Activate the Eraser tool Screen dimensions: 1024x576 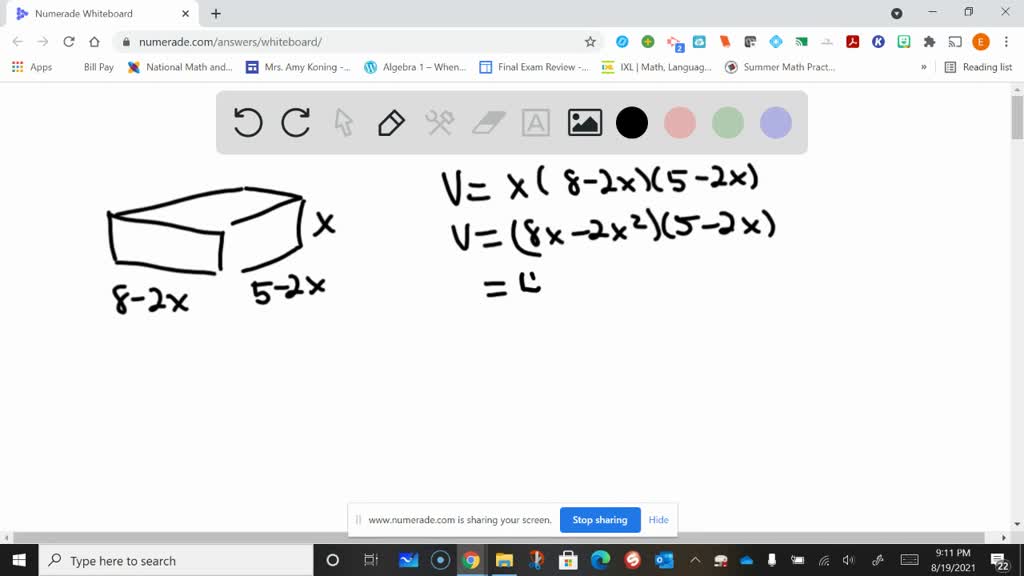click(x=488, y=122)
